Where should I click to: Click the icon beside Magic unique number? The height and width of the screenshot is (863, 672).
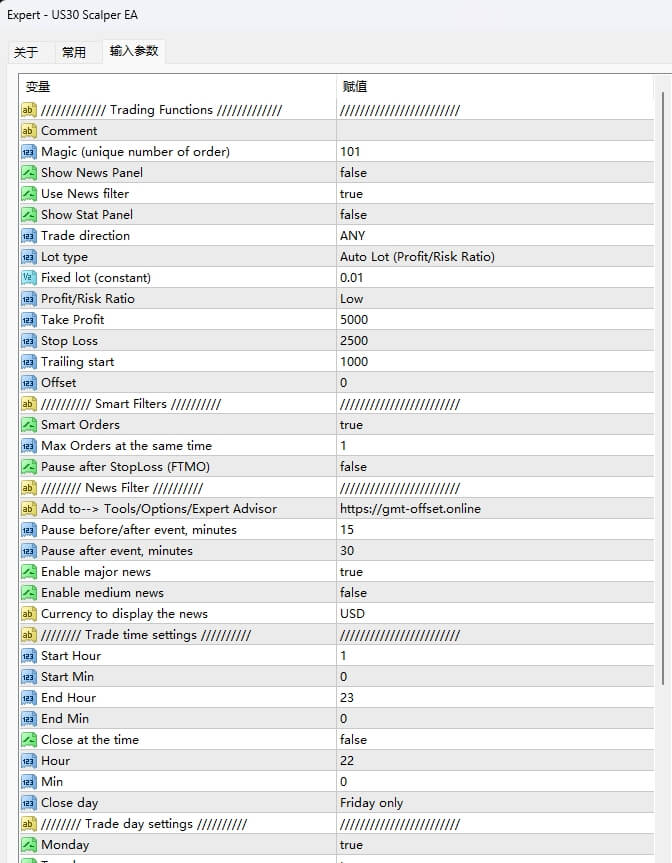tap(28, 152)
